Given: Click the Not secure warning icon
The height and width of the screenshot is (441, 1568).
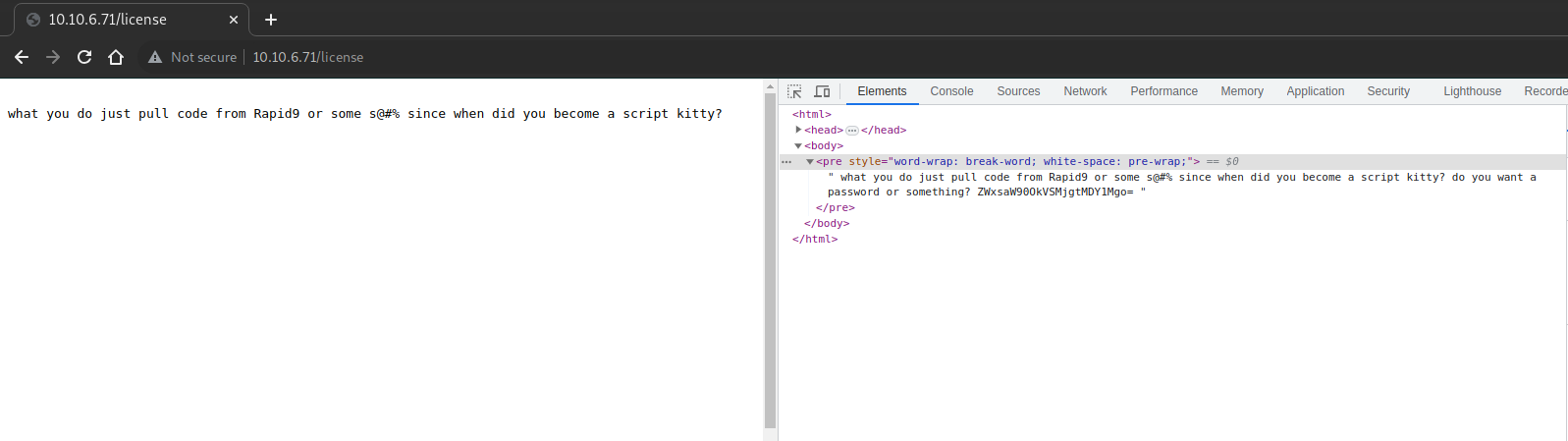Looking at the screenshot, I should click(x=155, y=58).
